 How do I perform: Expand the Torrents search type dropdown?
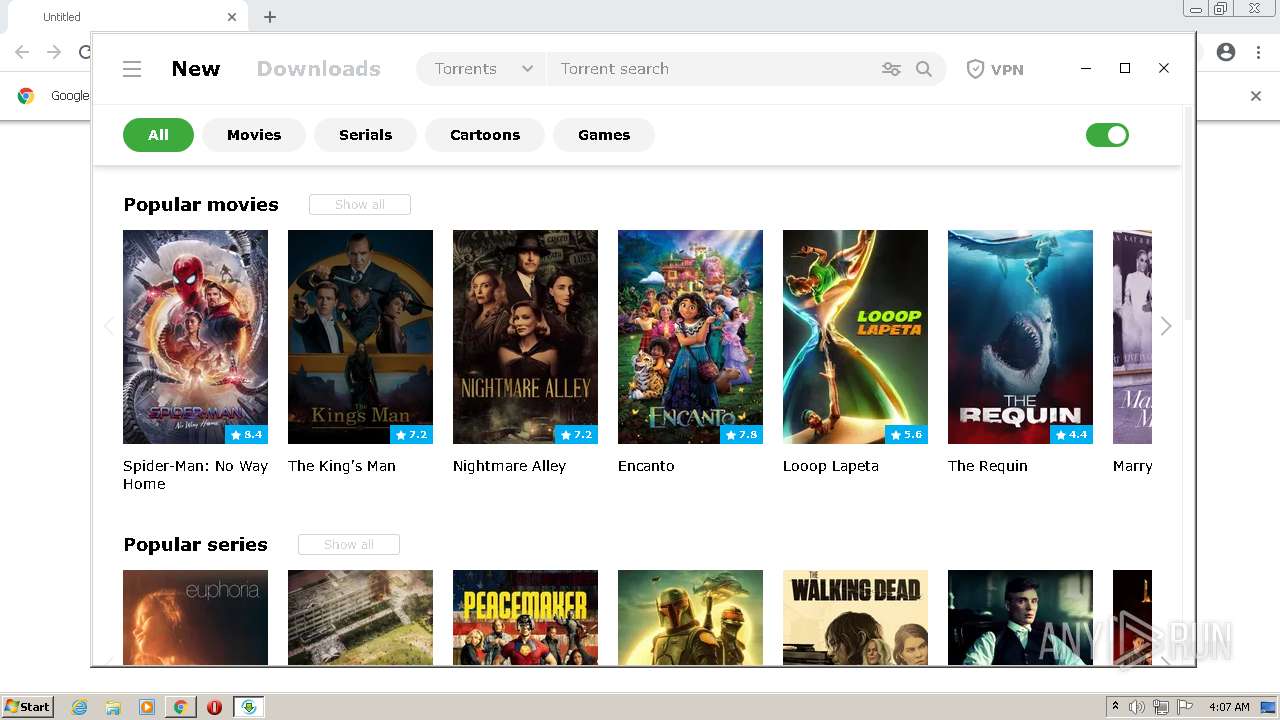coord(483,69)
